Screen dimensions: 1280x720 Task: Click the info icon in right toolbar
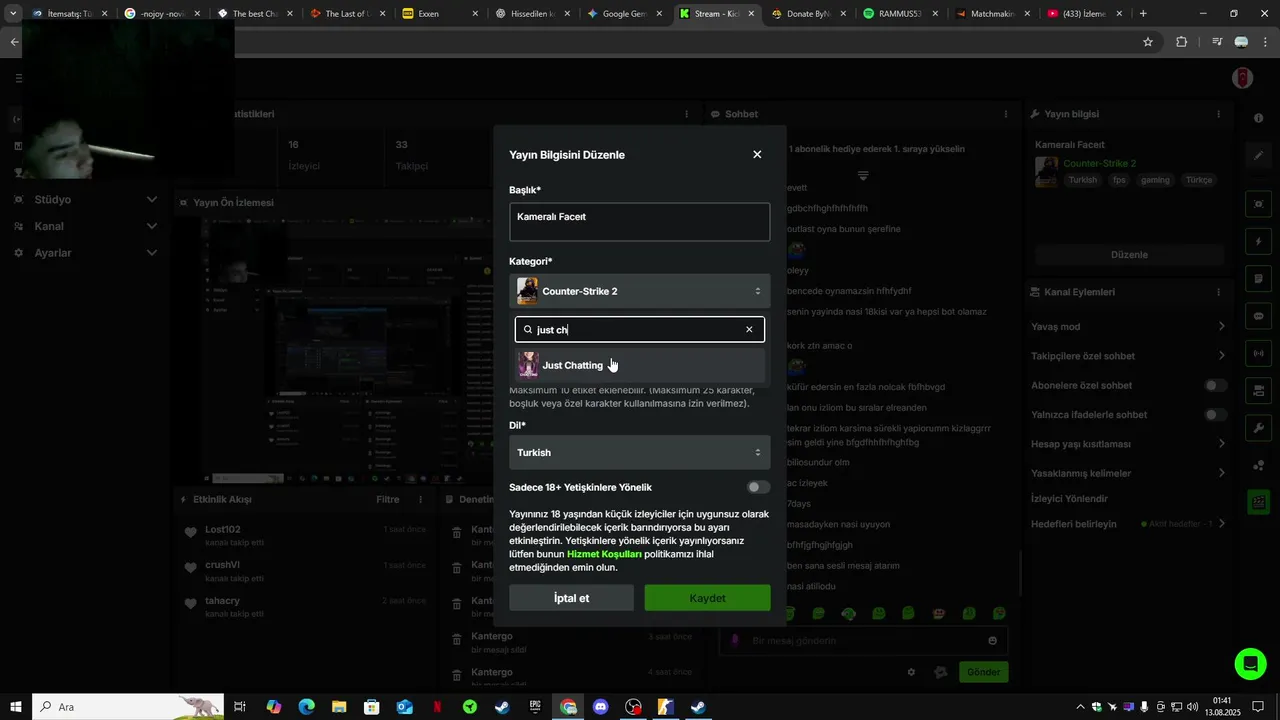point(1258,118)
